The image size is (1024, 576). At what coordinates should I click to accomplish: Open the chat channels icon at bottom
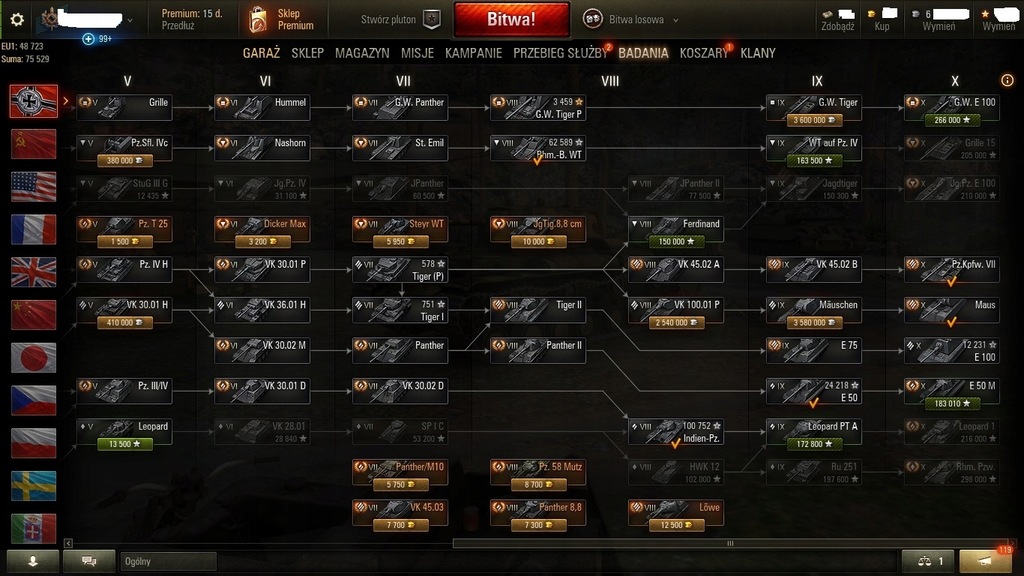(x=89, y=561)
